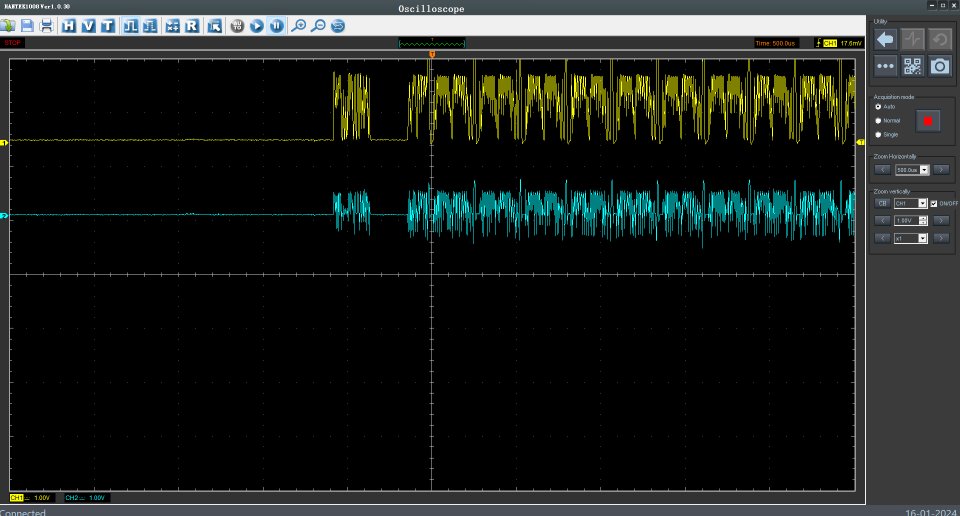Screen dimensions: 960x516
Task: Pause acquisition with the pause button
Action: click(x=276, y=26)
